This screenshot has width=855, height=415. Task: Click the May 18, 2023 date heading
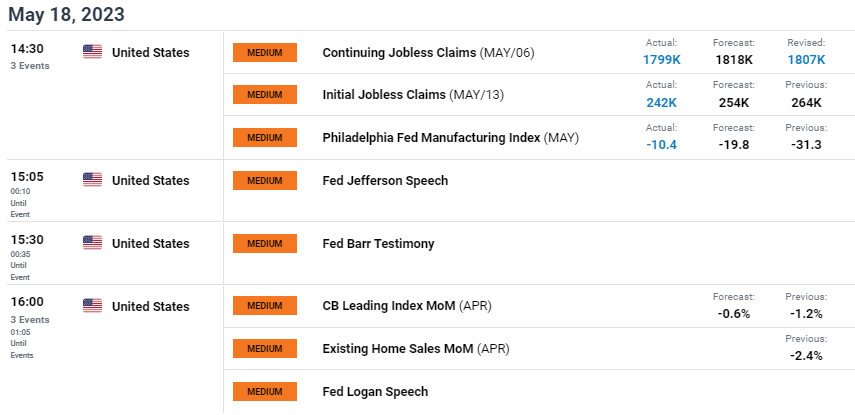point(66,14)
